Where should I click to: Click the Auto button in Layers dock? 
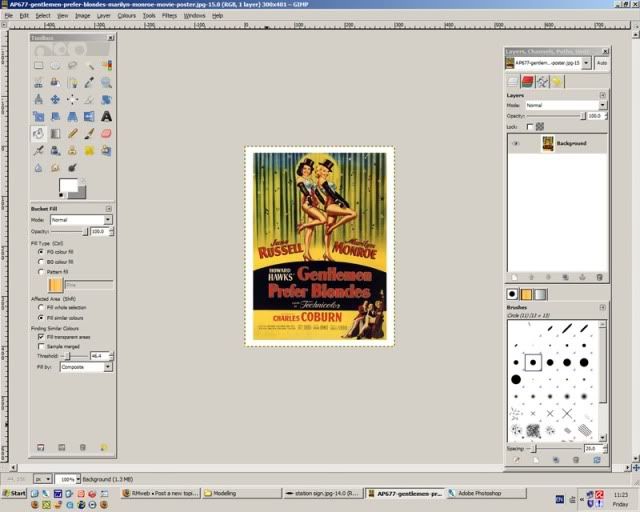tap(602, 63)
